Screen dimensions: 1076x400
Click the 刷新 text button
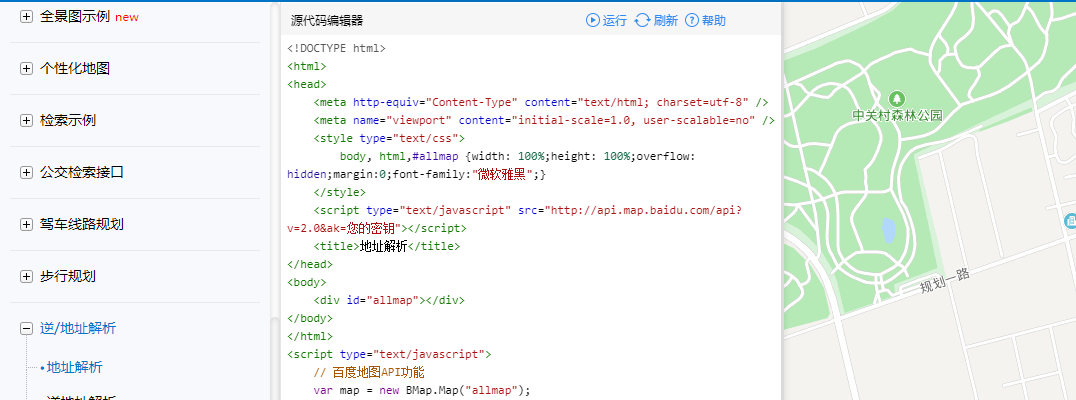[x=666, y=21]
